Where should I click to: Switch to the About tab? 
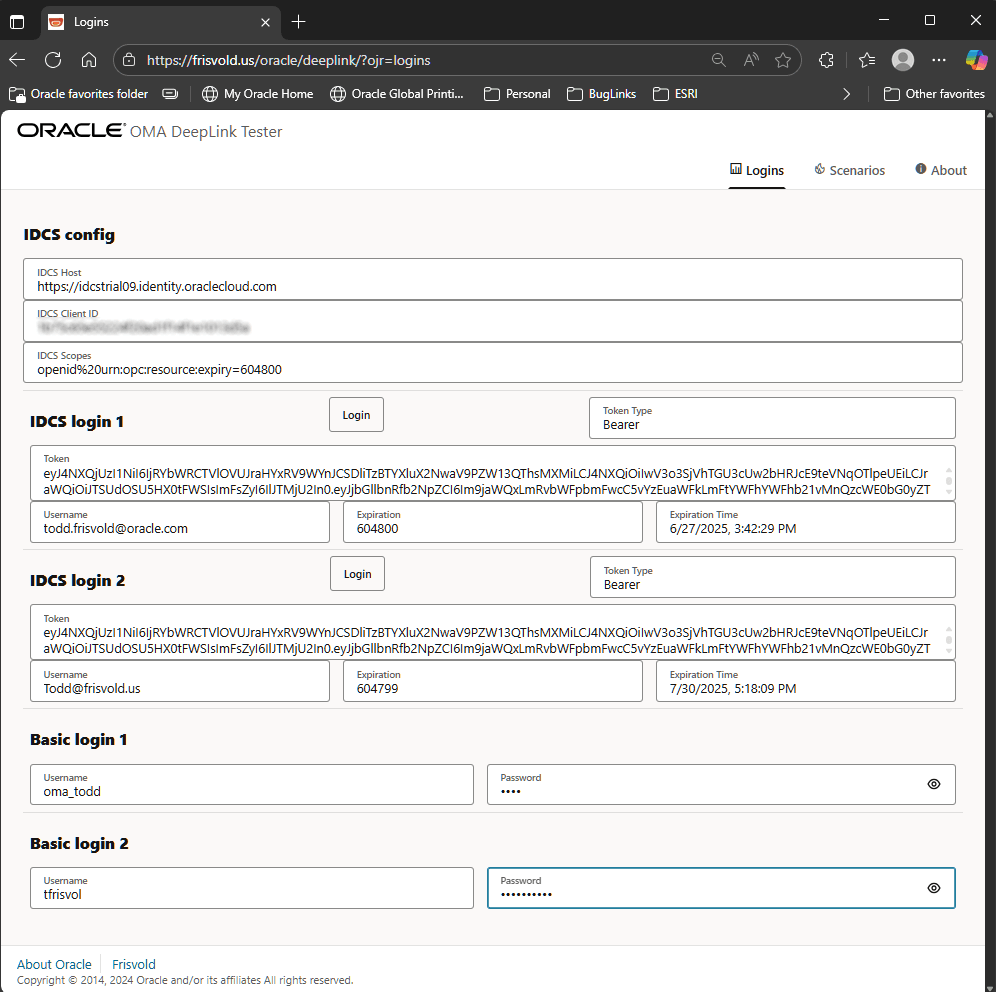click(941, 170)
